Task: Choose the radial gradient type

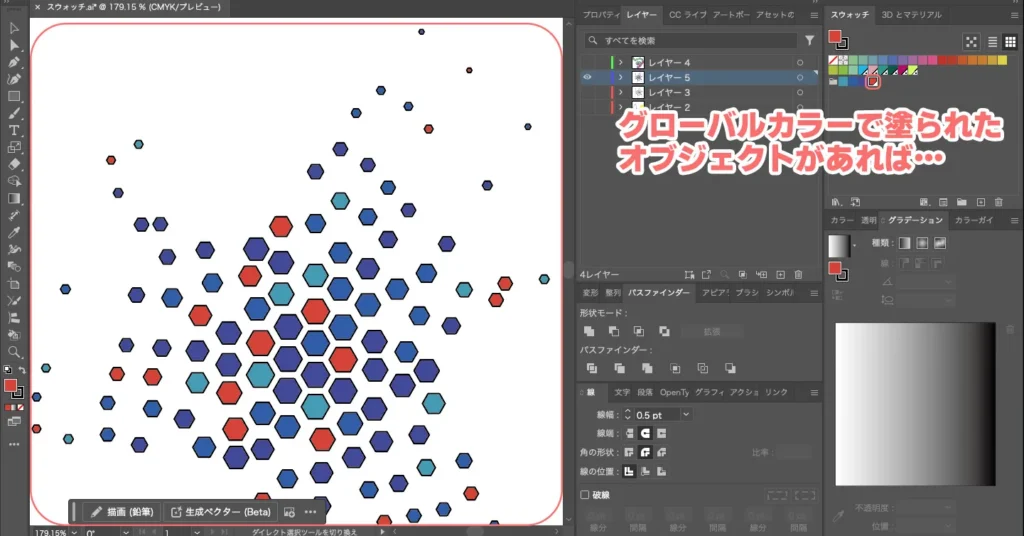Action: pyautogui.click(x=922, y=243)
